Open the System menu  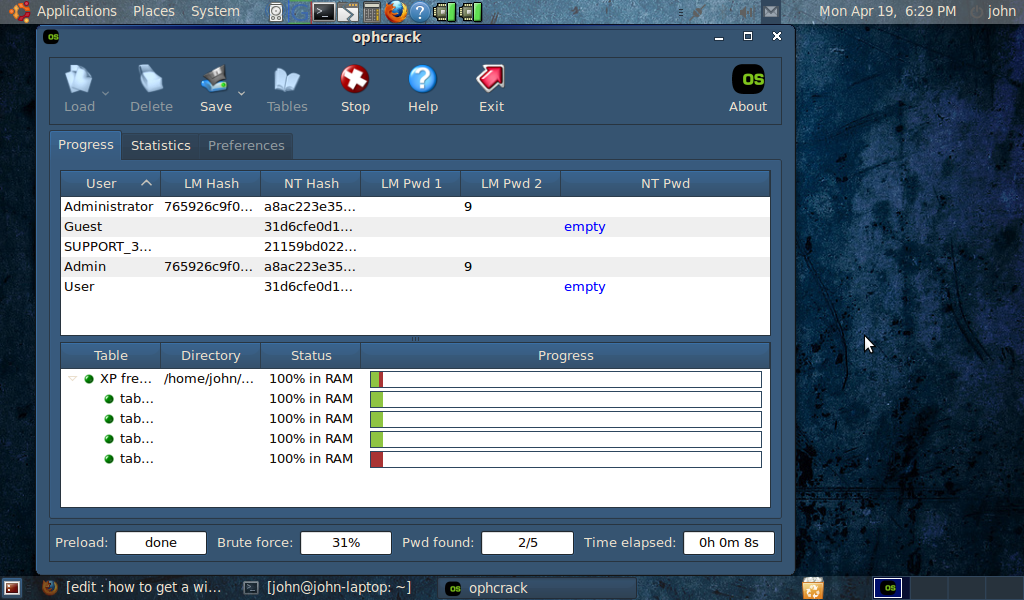click(x=215, y=11)
